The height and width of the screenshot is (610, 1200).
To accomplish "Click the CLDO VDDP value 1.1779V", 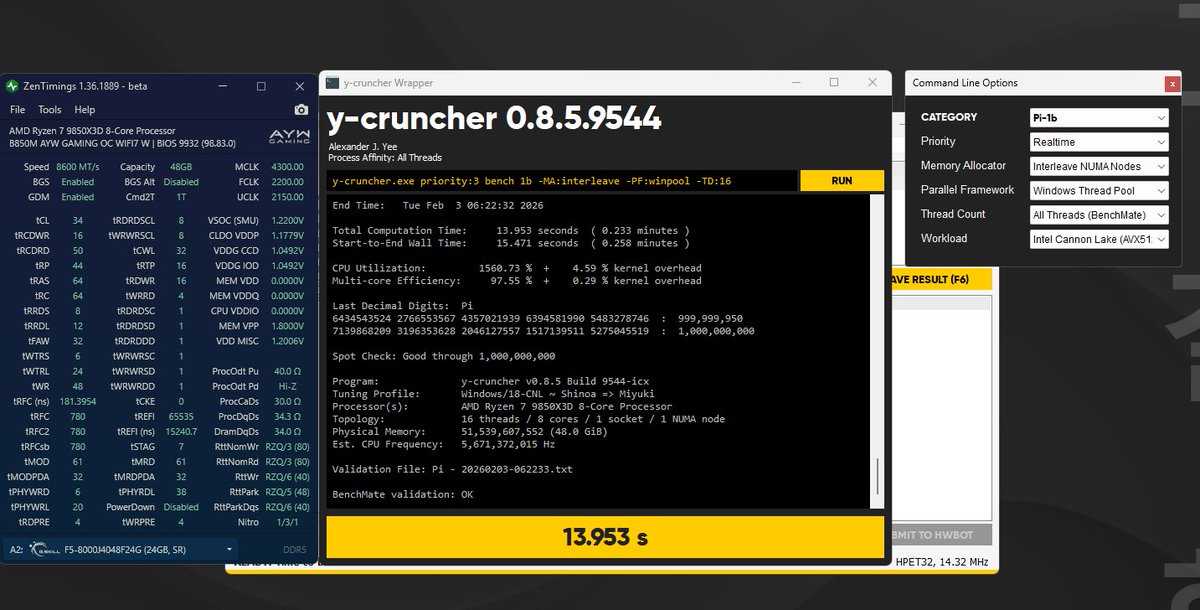I will tap(289, 235).
